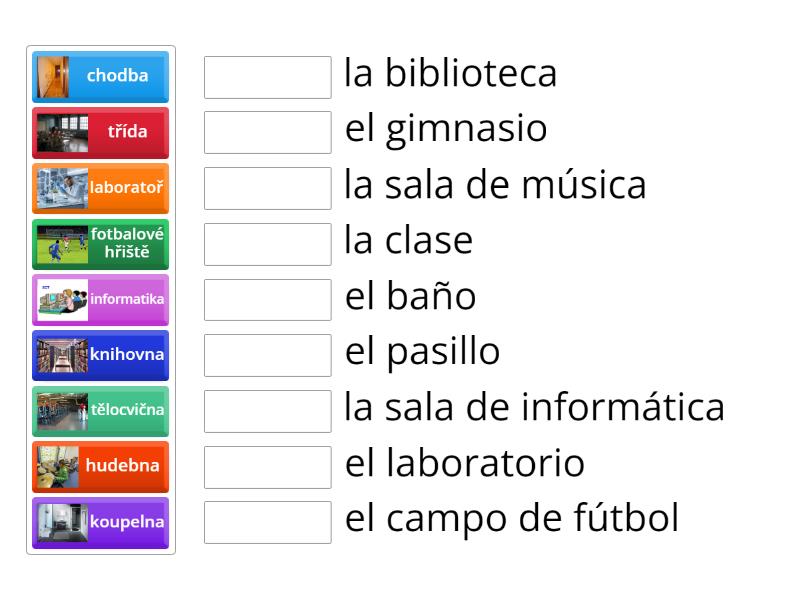Viewport: 800px width, 600px height.
Task: Click the el gimnasio text label
Action: [445, 129]
